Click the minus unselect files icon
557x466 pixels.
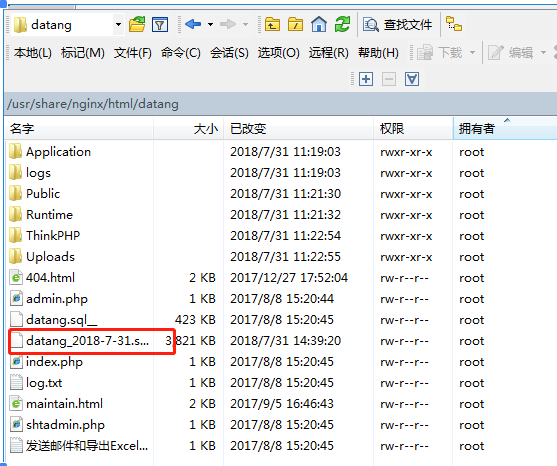point(389,79)
